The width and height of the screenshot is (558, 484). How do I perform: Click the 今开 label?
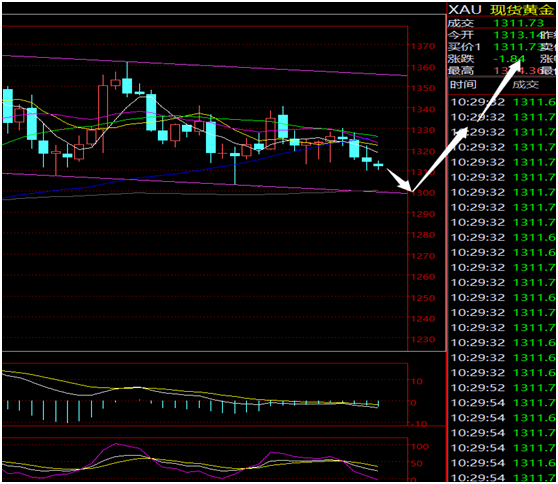[460, 35]
